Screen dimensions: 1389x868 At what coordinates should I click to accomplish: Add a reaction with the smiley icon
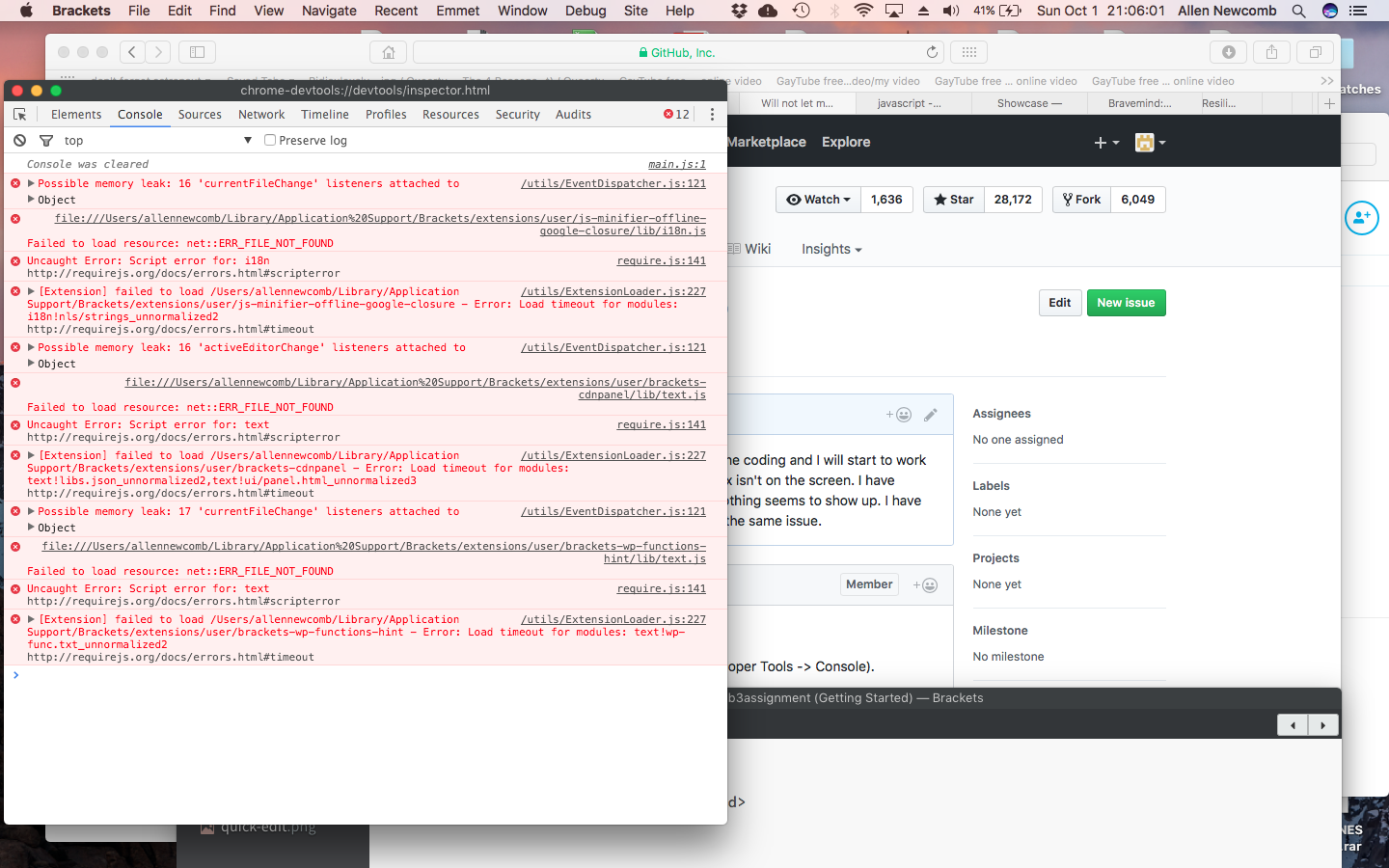[903, 415]
